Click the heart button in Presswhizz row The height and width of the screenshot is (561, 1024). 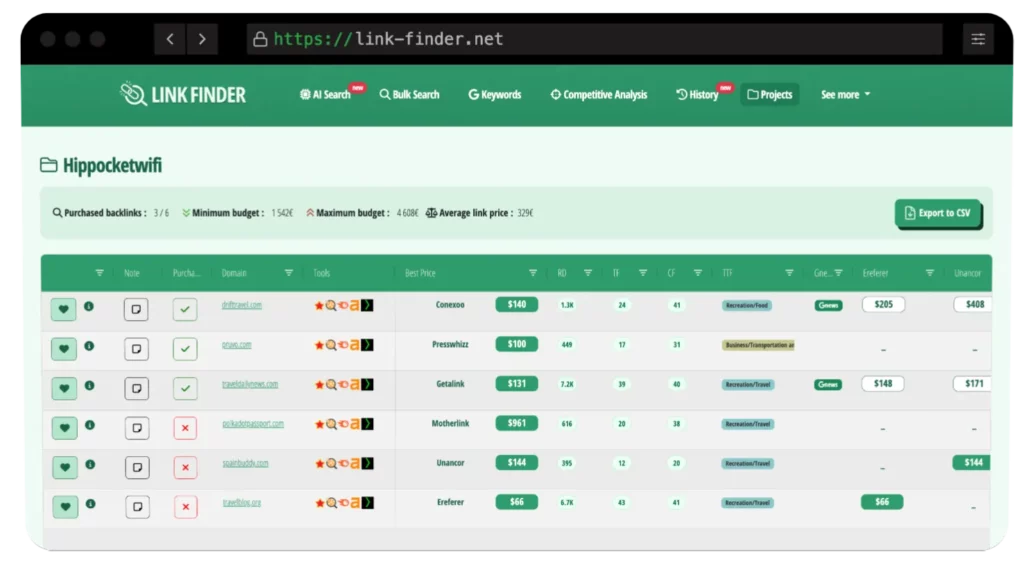tap(63, 349)
